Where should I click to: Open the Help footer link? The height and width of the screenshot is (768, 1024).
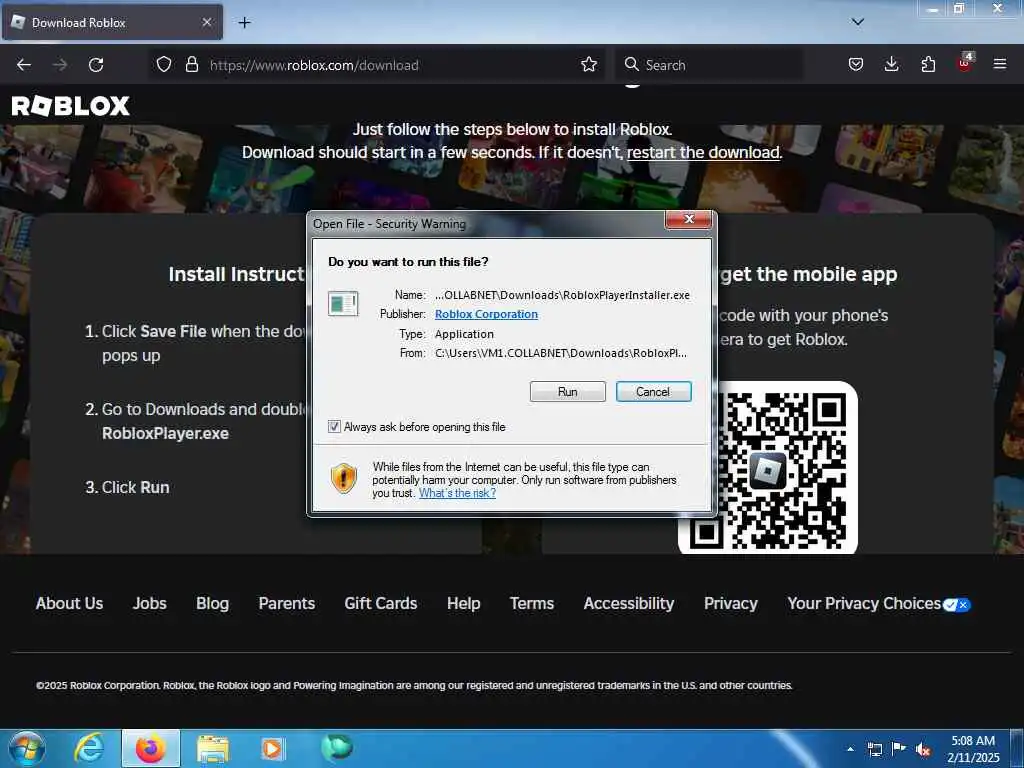coord(464,603)
